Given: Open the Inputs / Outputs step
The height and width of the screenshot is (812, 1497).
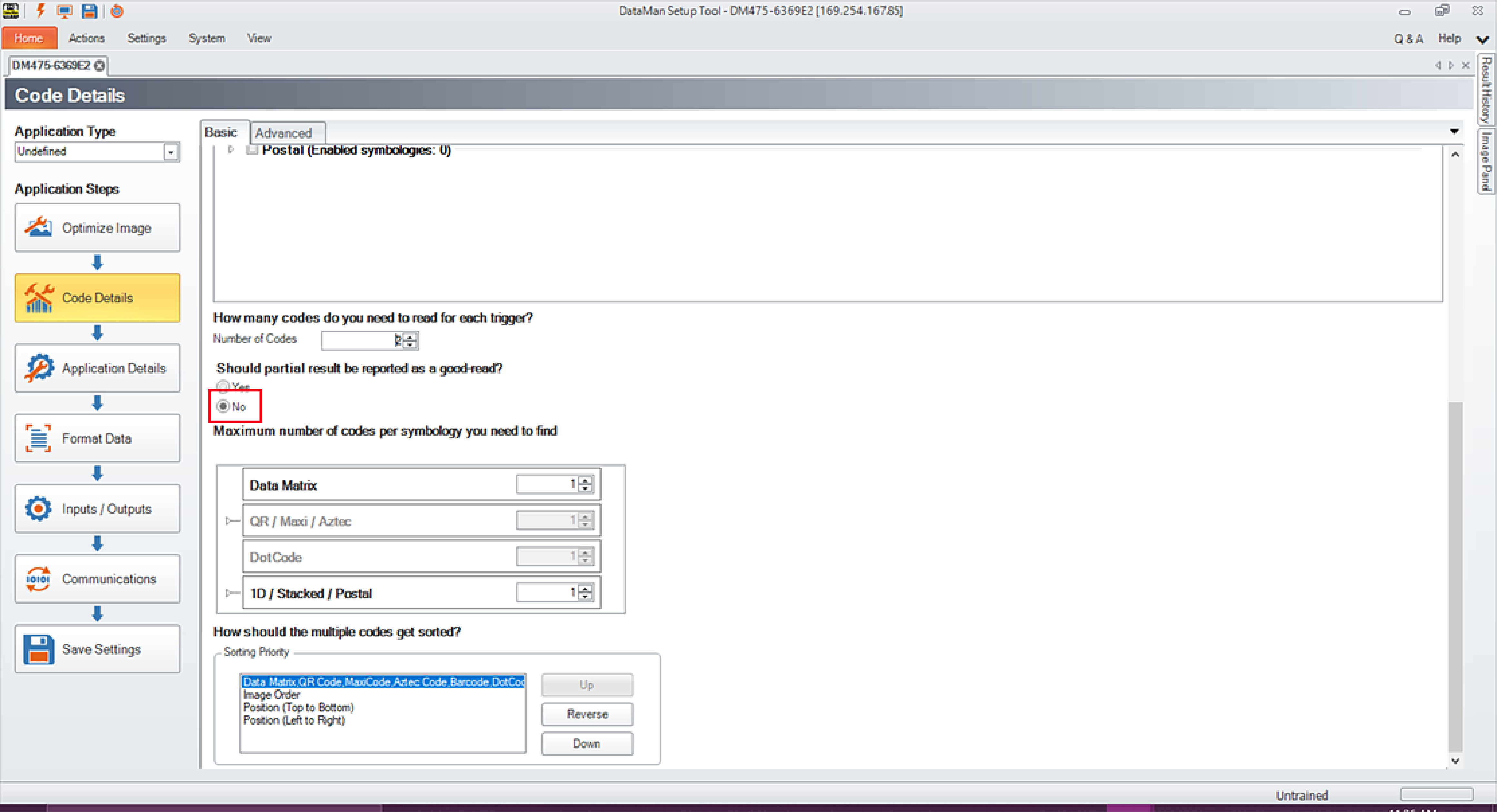Looking at the screenshot, I should pos(97,509).
